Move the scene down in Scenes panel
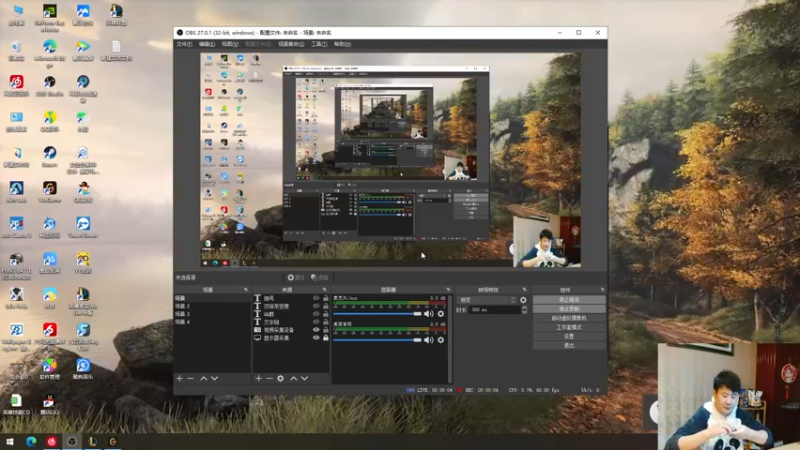 pyautogui.click(x=214, y=379)
